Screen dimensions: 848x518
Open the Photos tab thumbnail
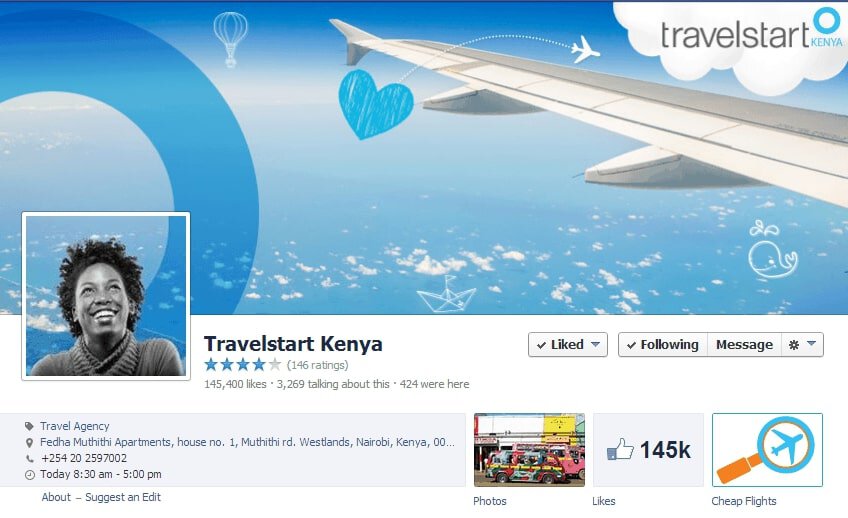529,450
